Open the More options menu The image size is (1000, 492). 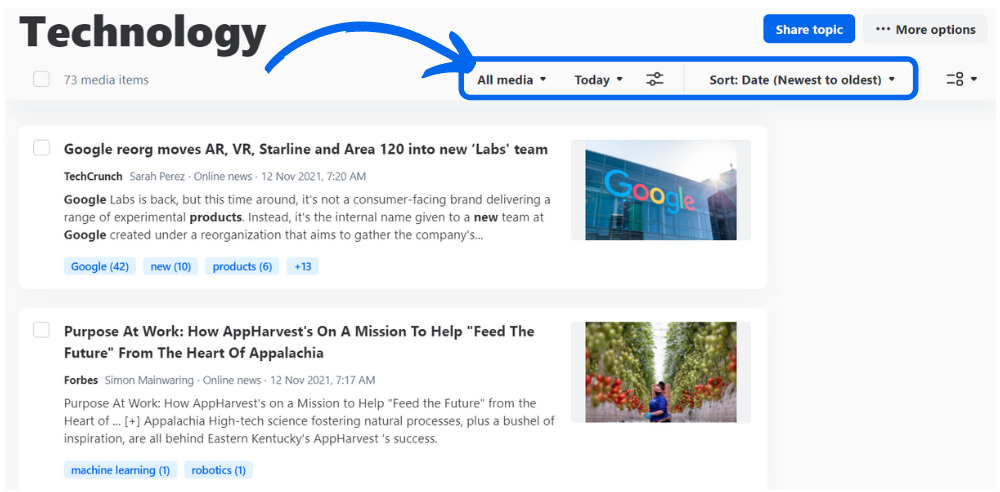coord(925,29)
